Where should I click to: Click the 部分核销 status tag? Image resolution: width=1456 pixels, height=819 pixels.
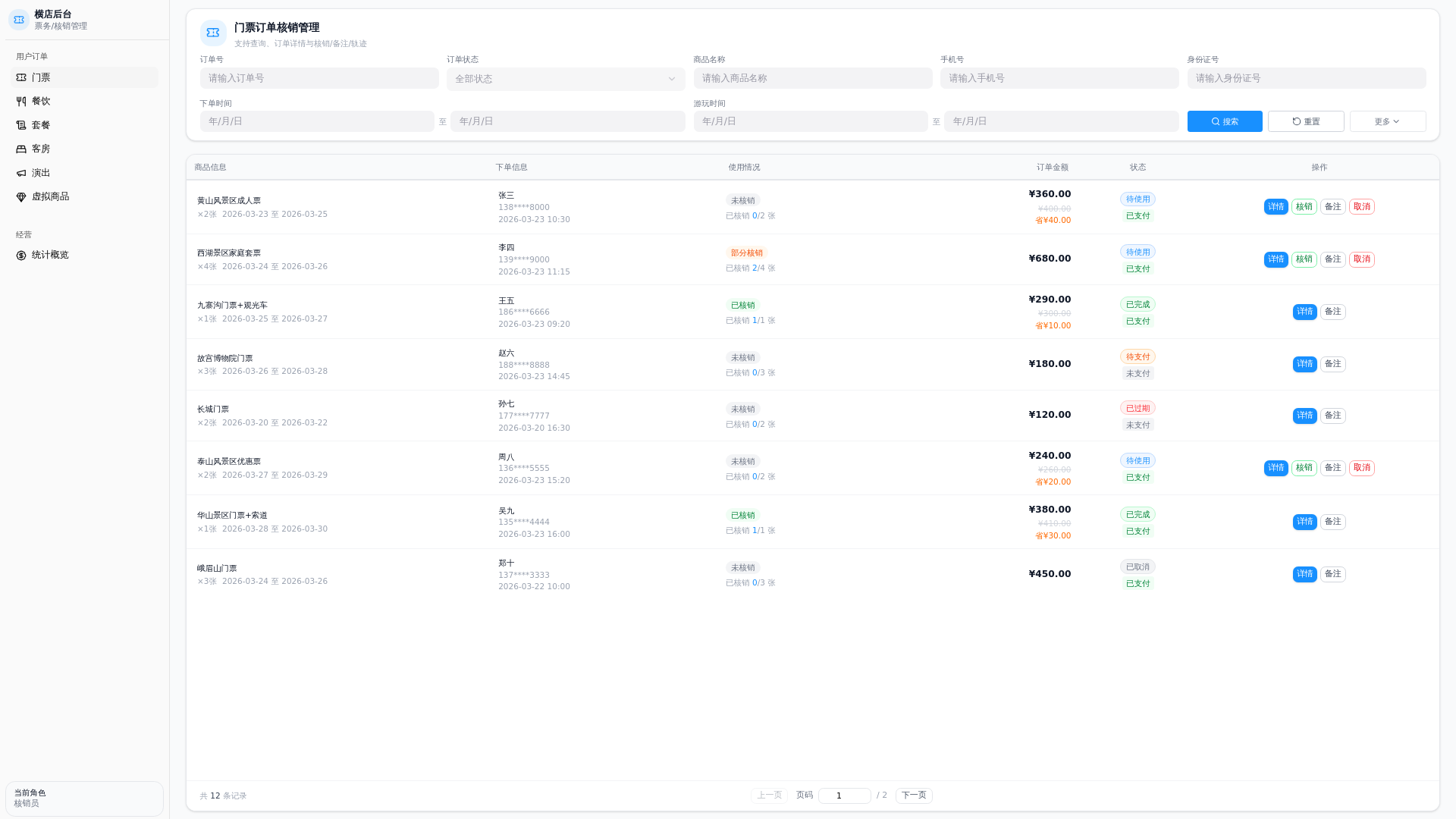pos(747,253)
